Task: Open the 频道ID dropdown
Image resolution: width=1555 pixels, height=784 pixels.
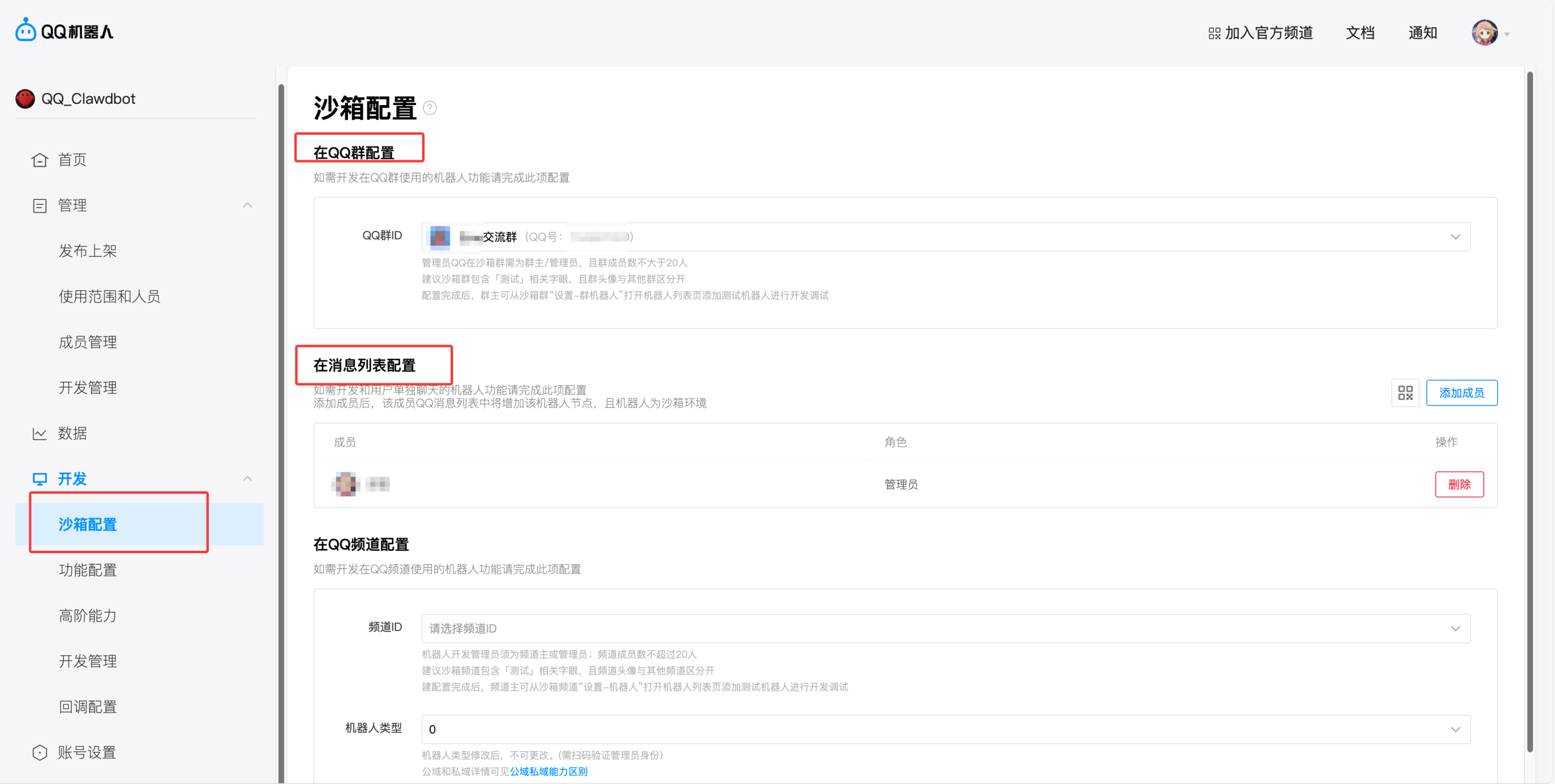Action: [x=1455, y=629]
